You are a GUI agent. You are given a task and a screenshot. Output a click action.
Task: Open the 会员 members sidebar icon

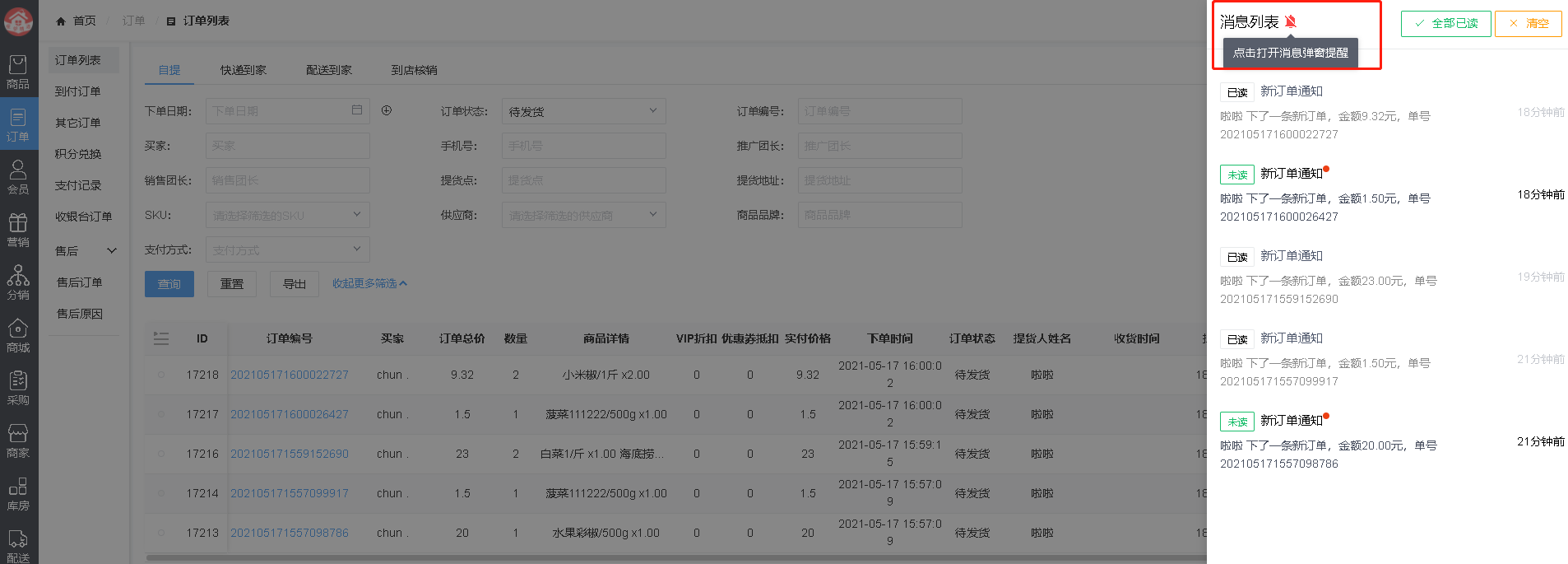pyautogui.click(x=18, y=178)
